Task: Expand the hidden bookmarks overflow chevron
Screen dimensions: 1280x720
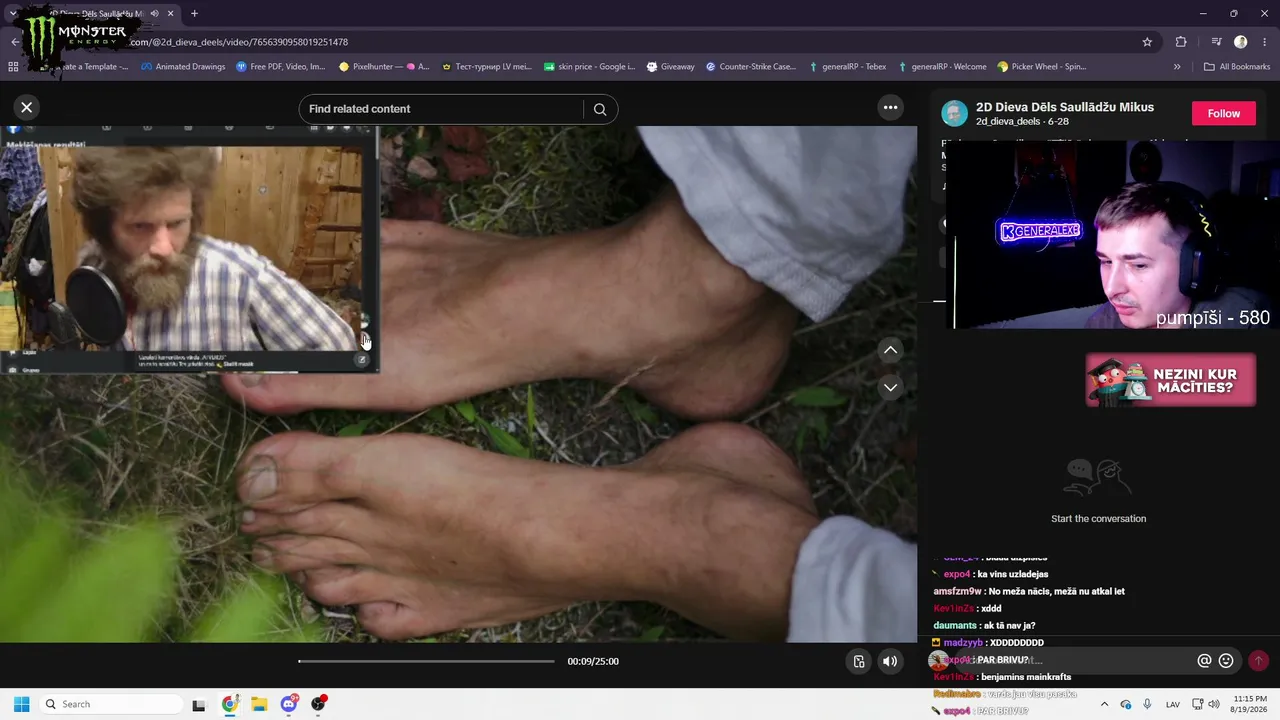Action: pos(1177,67)
